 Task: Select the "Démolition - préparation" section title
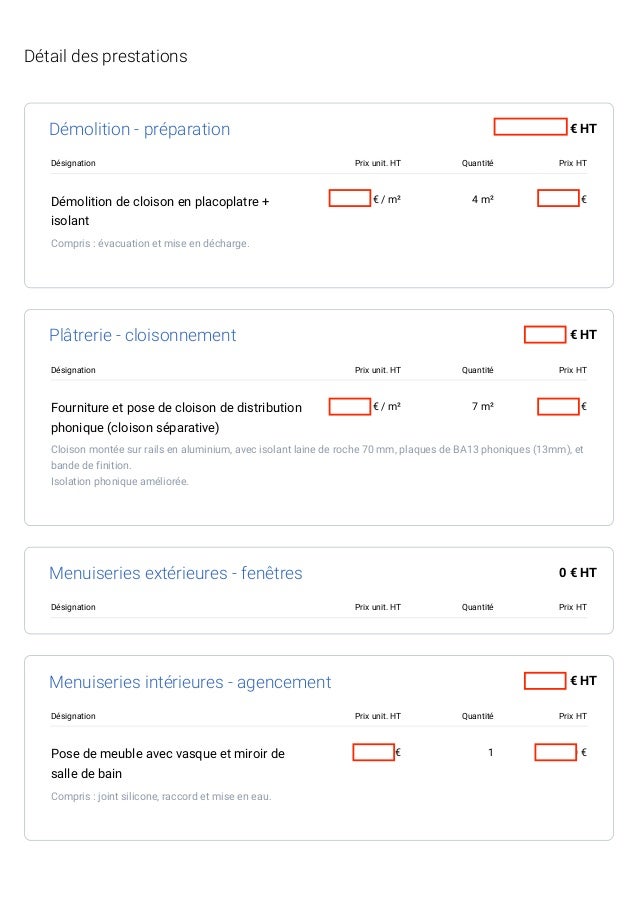click(139, 130)
